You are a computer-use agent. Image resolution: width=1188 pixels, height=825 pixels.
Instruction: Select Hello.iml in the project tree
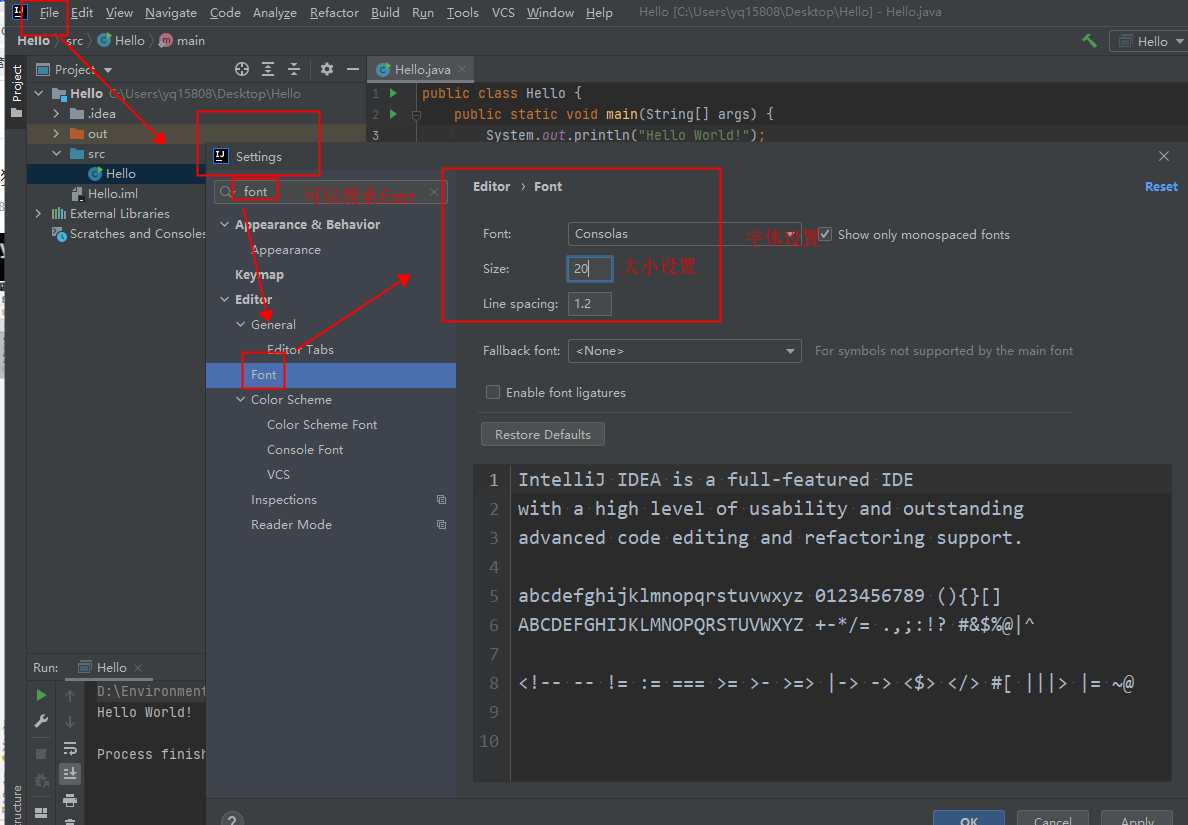click(x=112, y=193)
